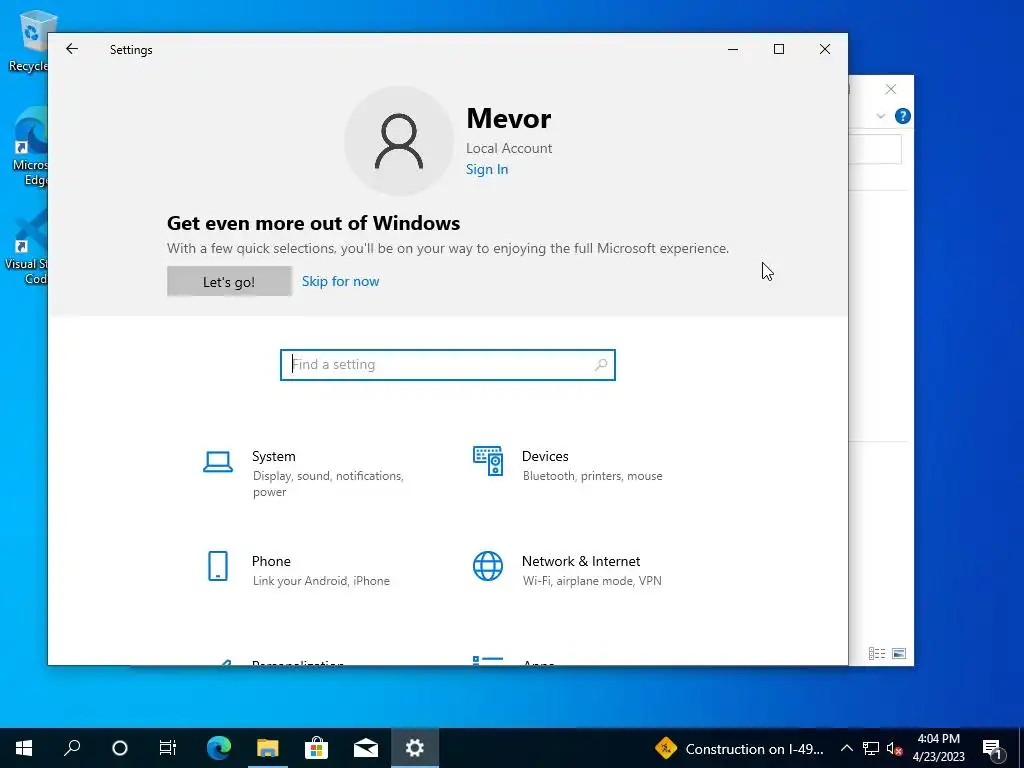Switch background window to large icons view
The width and height of the screenshot is (1024, 768).
tap(899, 653)
